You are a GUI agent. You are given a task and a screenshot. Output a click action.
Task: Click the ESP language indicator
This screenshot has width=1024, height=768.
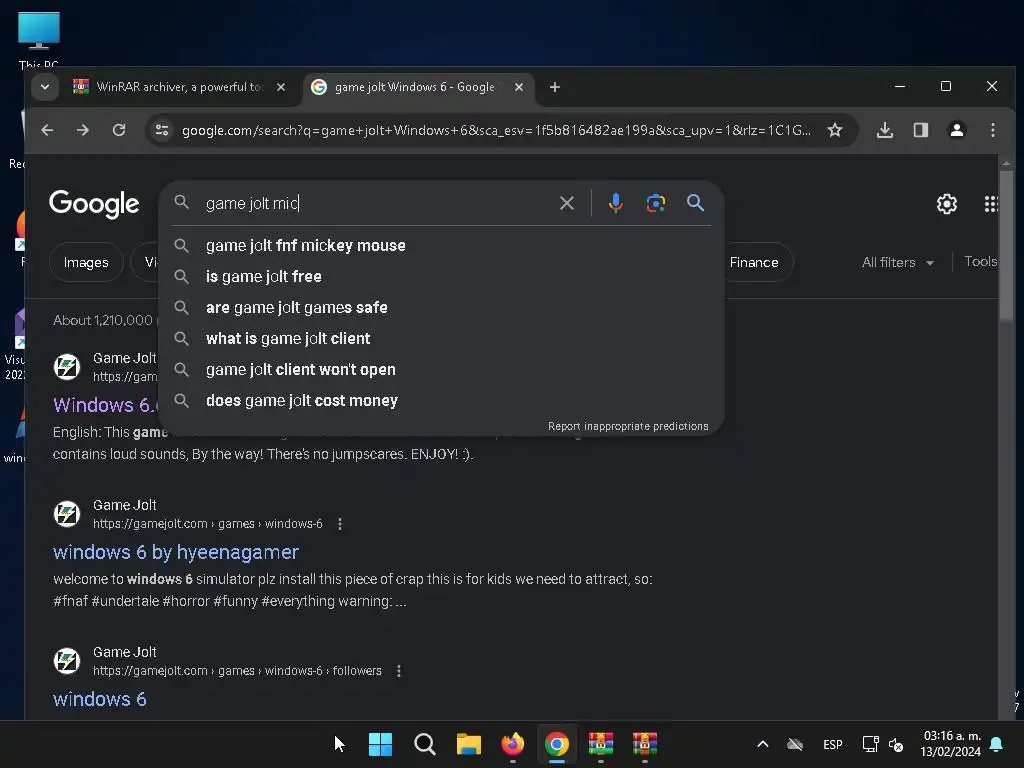[x=833, y=744]
